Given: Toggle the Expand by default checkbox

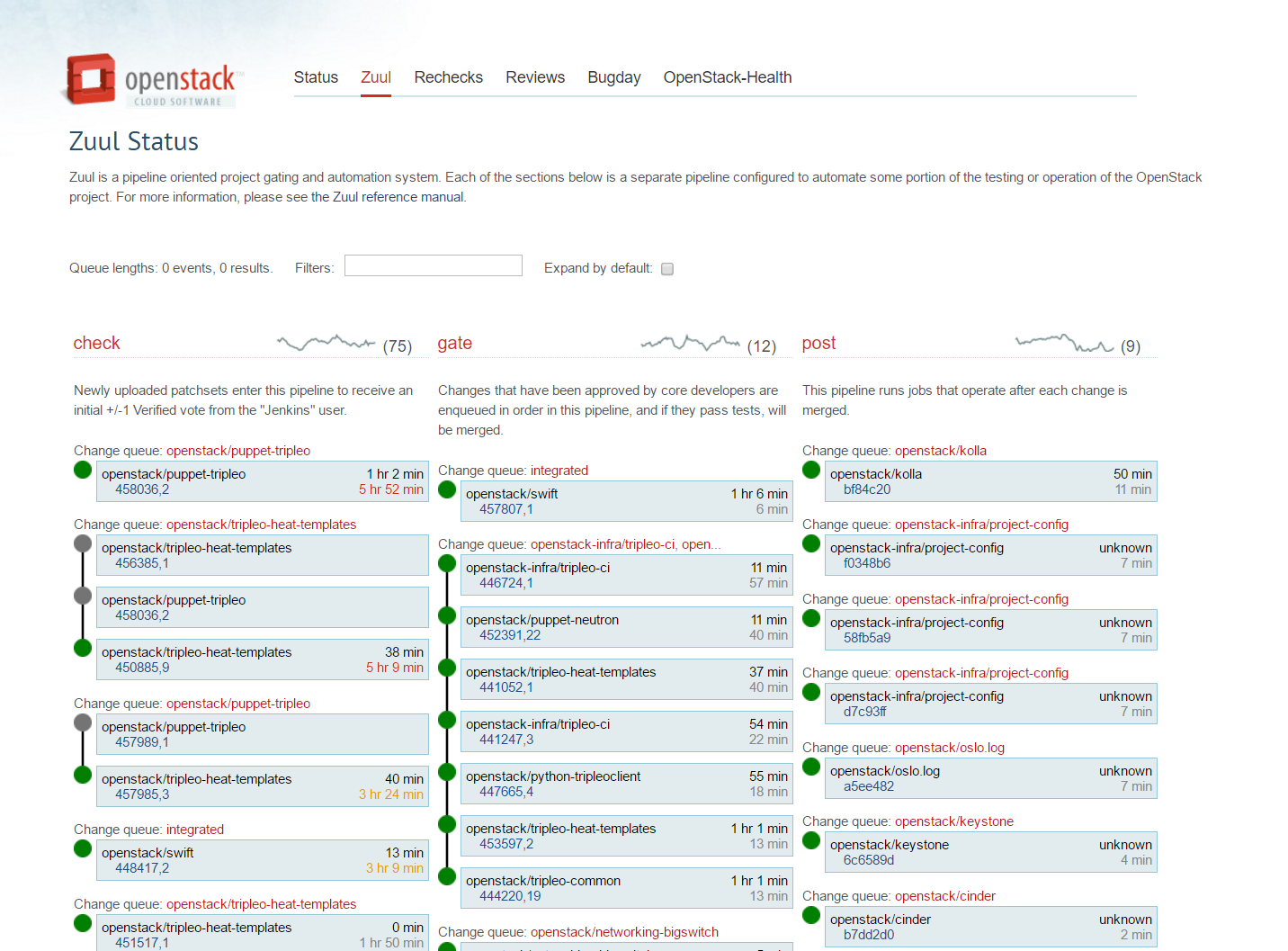Looking at the screenshot, I should (667, 269).
